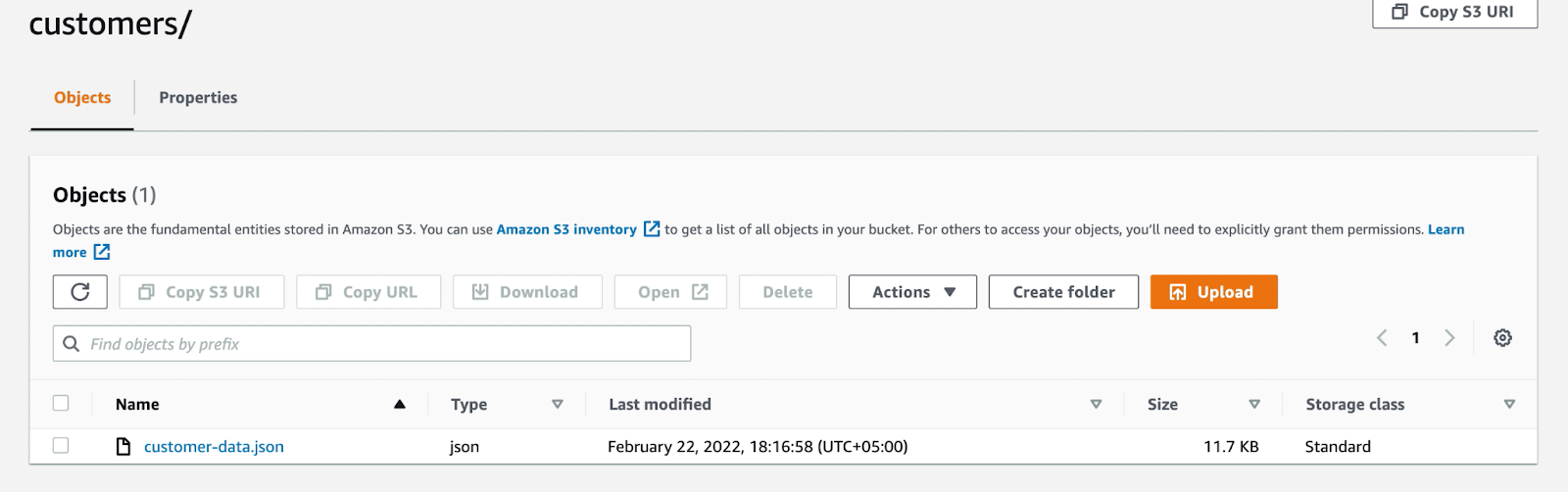Sort by Name column ascending arrow
The image size is (1568, 492).
point(400,404)
